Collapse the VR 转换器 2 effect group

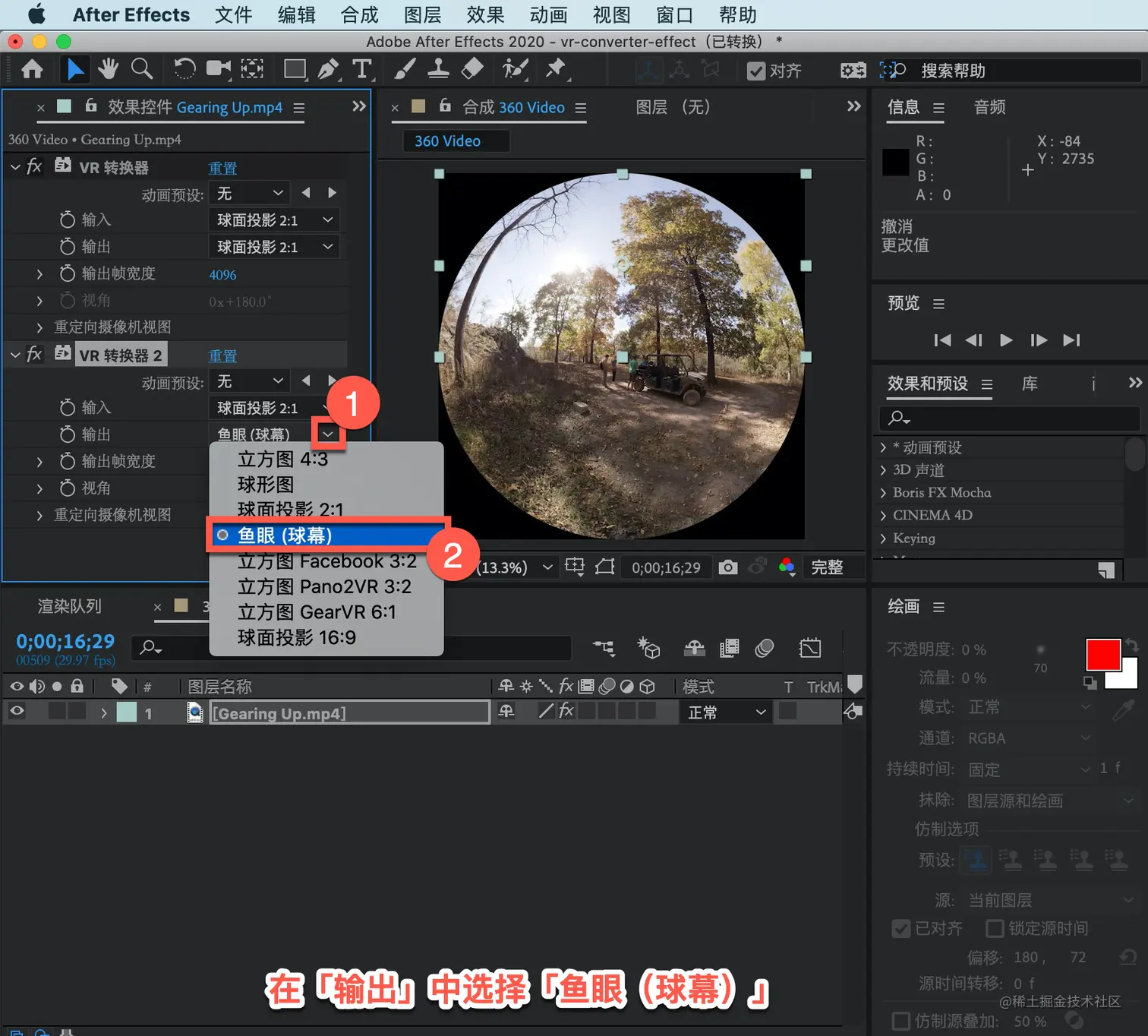[15, 354]
